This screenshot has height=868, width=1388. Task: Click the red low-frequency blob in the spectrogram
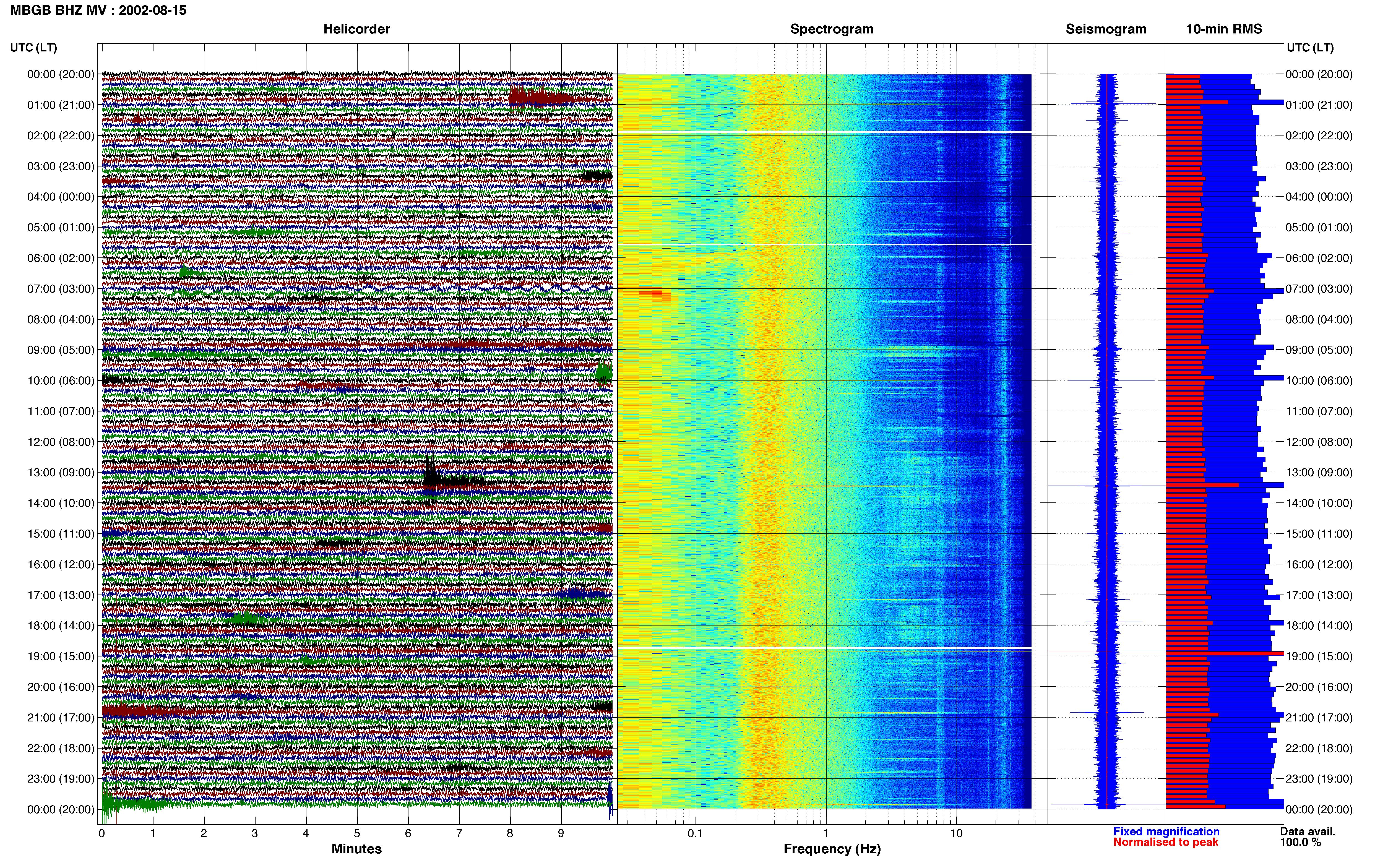[x=654, y=293]
